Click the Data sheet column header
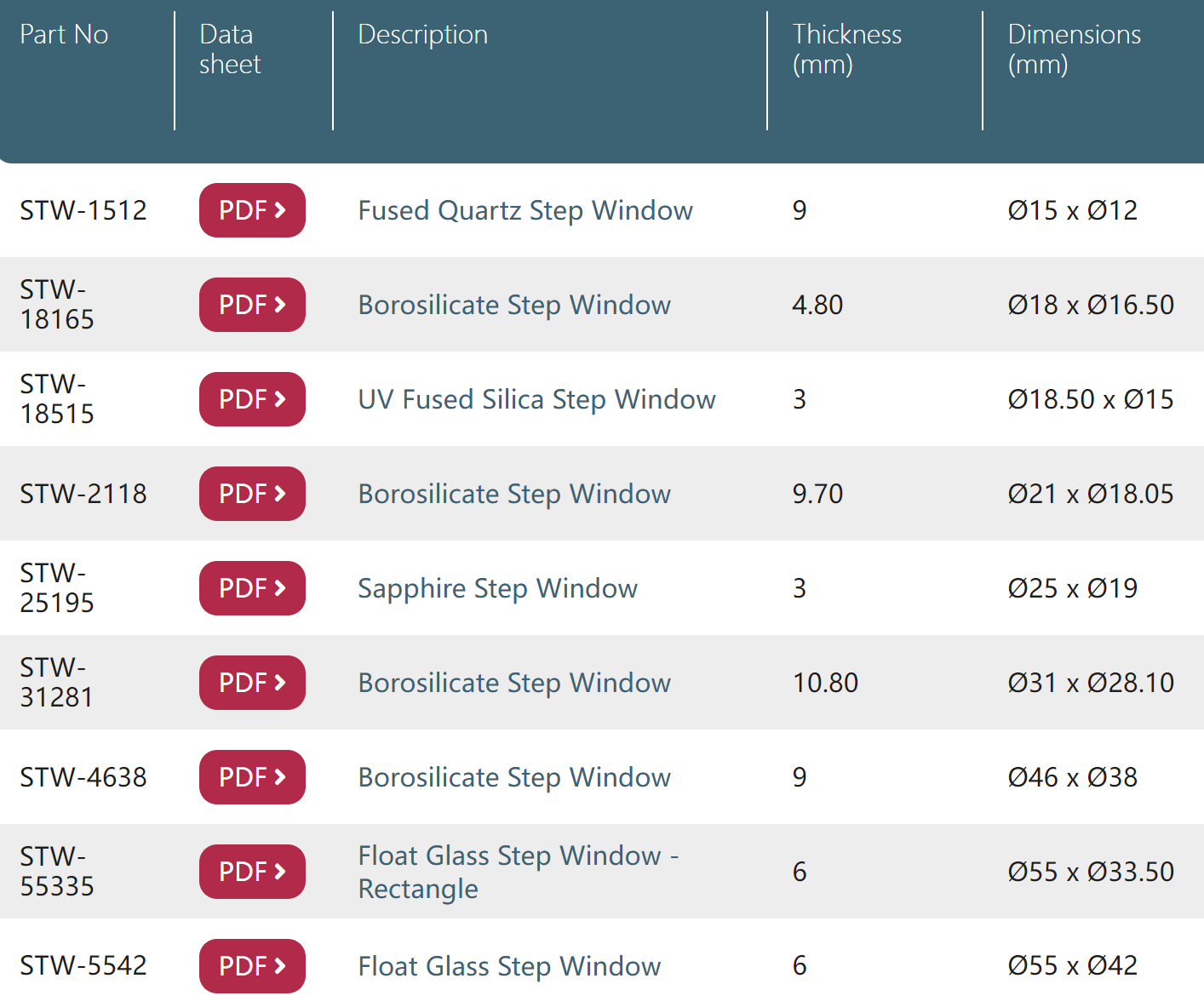 [x=230, y=49]
